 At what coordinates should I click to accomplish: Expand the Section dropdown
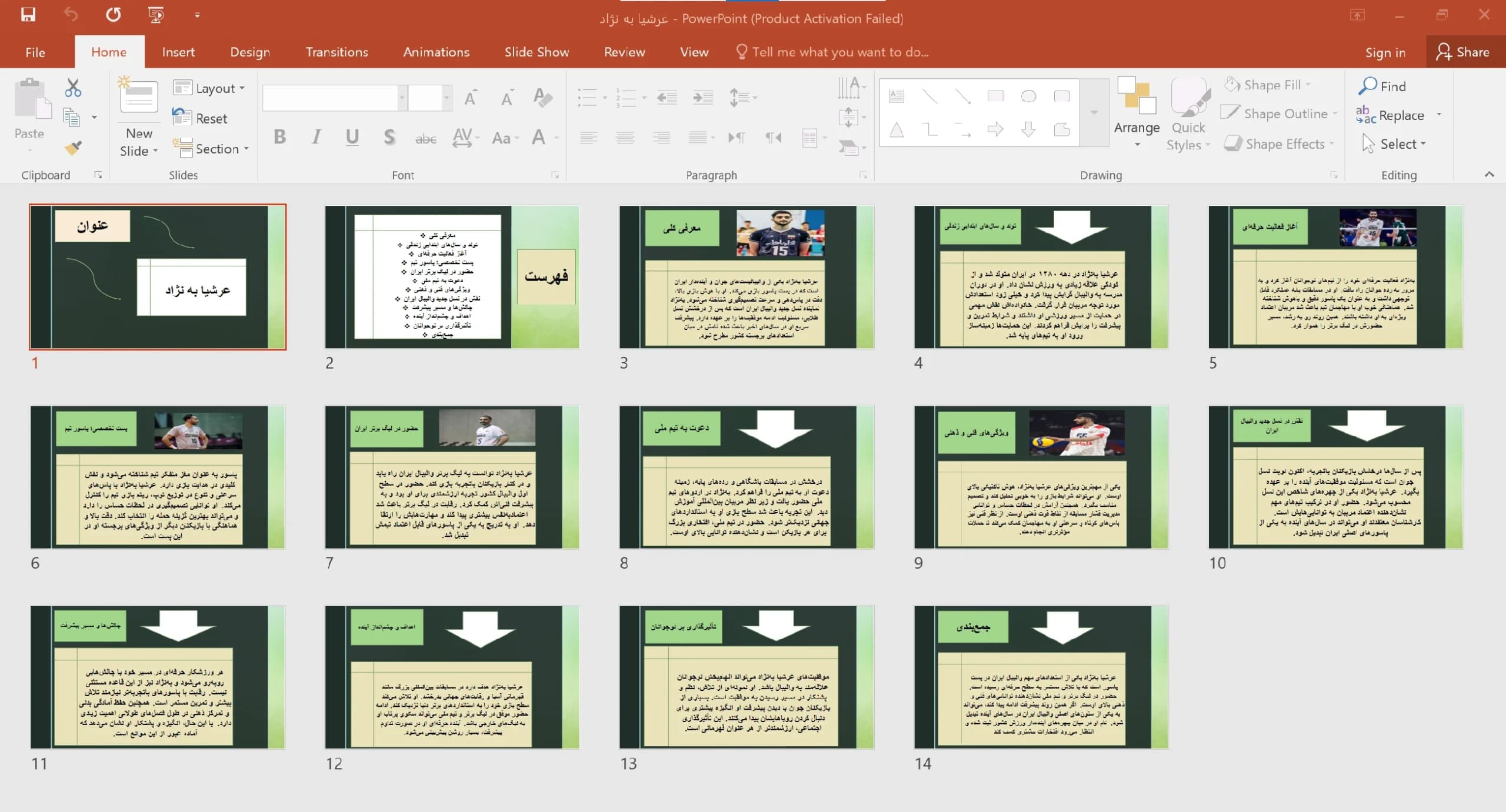(211, 149)
